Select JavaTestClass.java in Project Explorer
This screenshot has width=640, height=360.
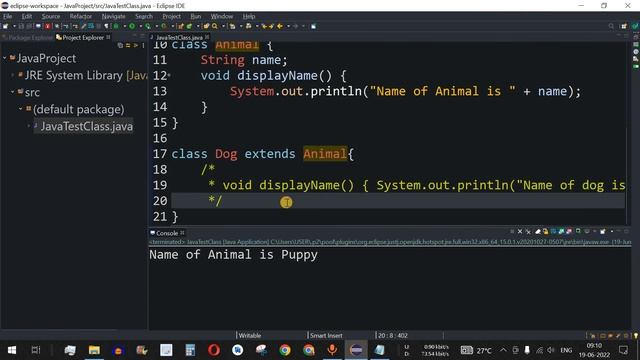click(x=83, y=126)
